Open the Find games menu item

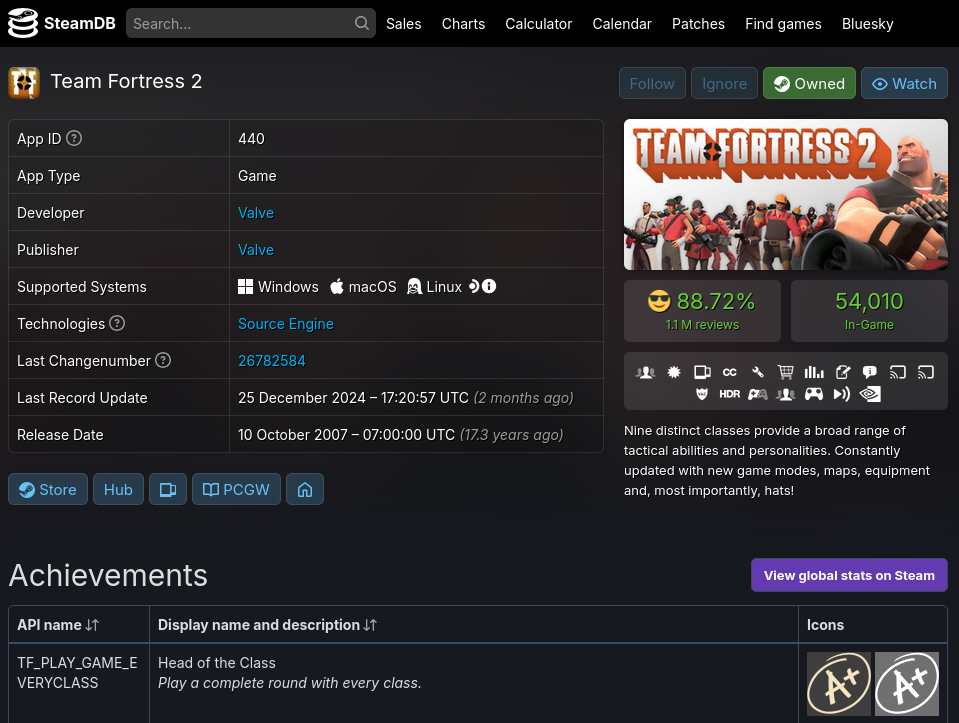click(783, 24)
